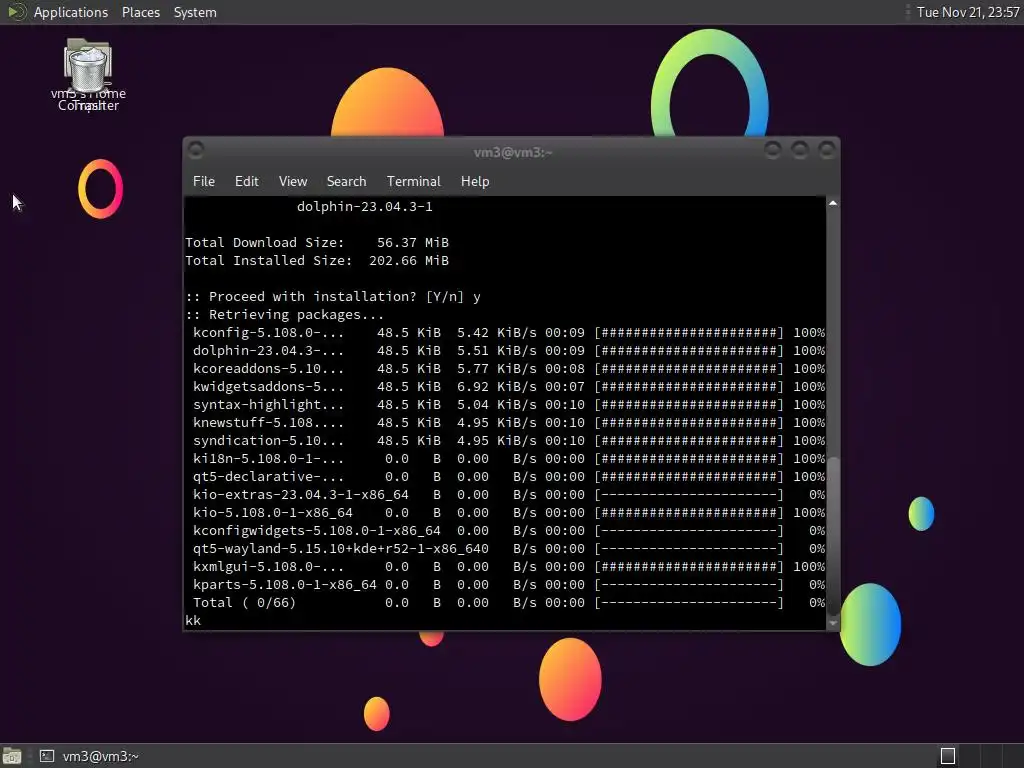Open the Search menu in terminal

(346, 182)
